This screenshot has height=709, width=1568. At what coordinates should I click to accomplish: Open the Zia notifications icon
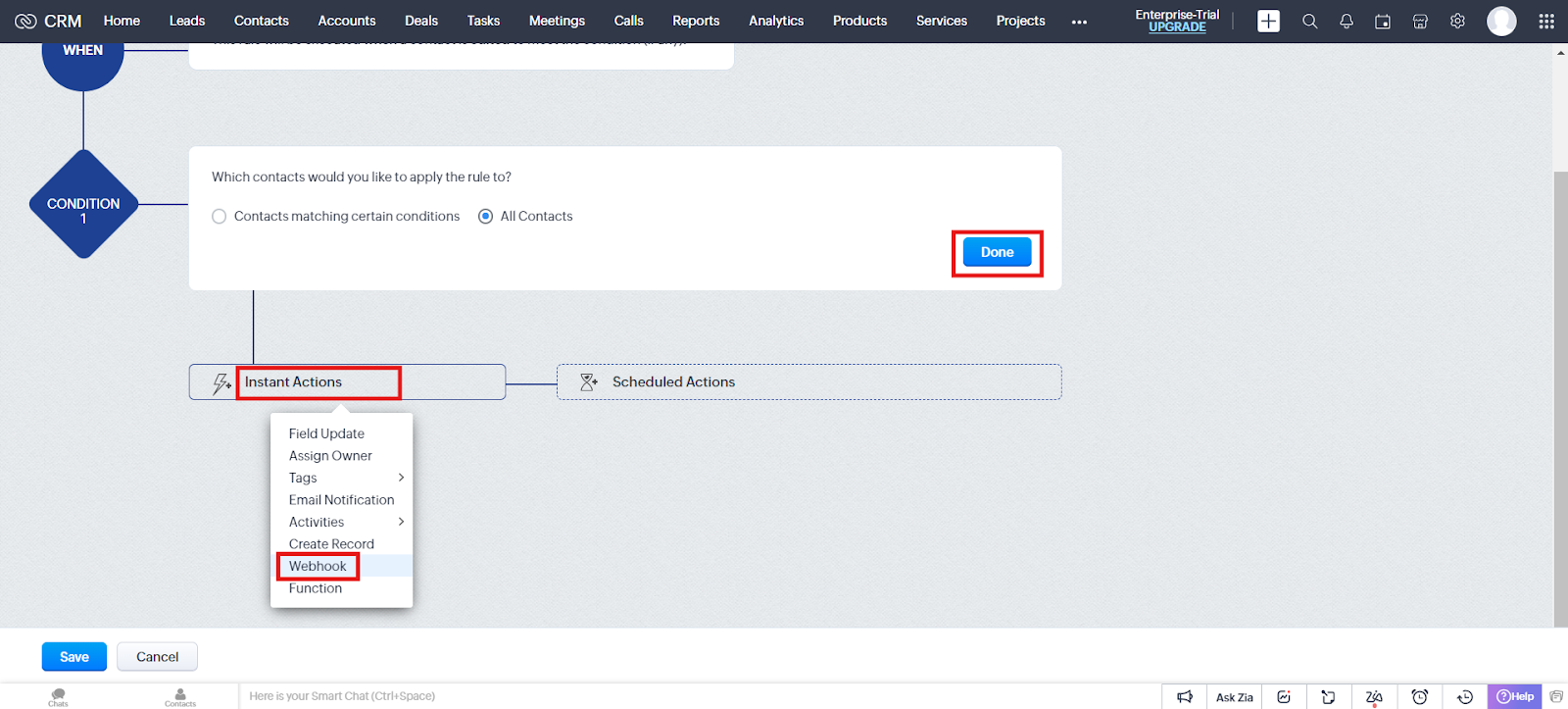(x=1374, y=697)
